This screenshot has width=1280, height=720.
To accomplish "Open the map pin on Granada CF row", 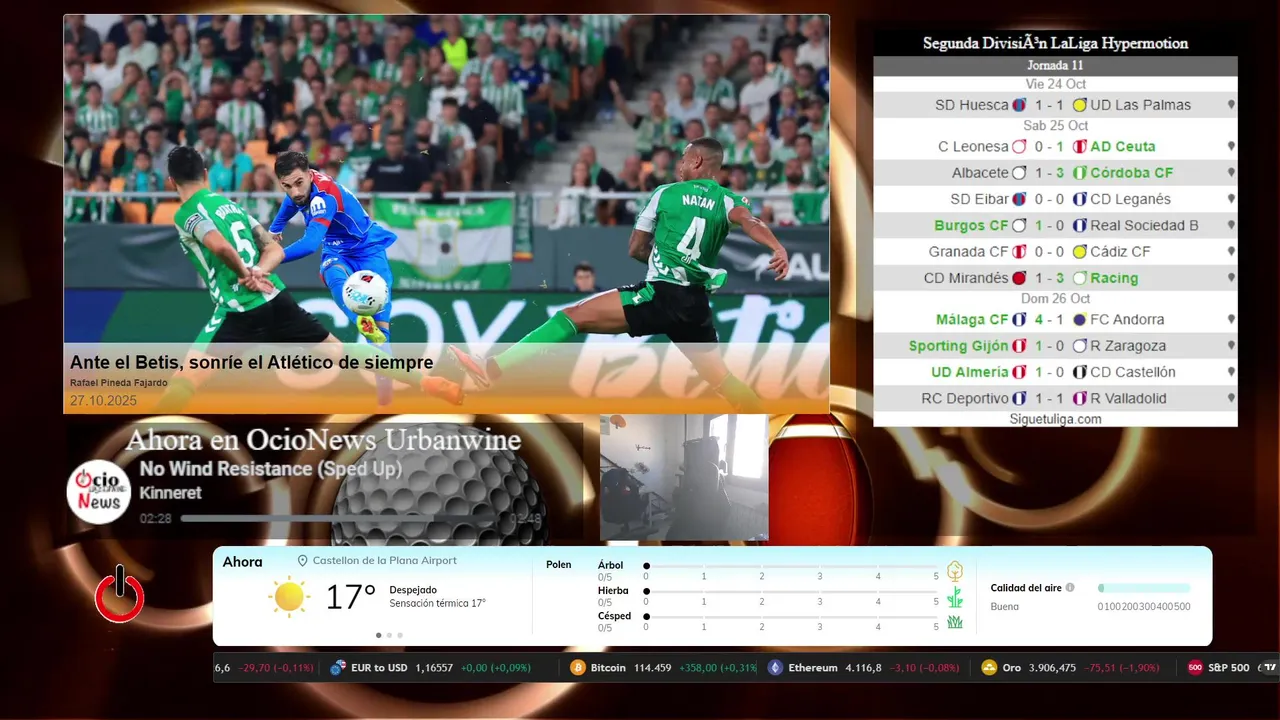I will [x=1231, y=252].
